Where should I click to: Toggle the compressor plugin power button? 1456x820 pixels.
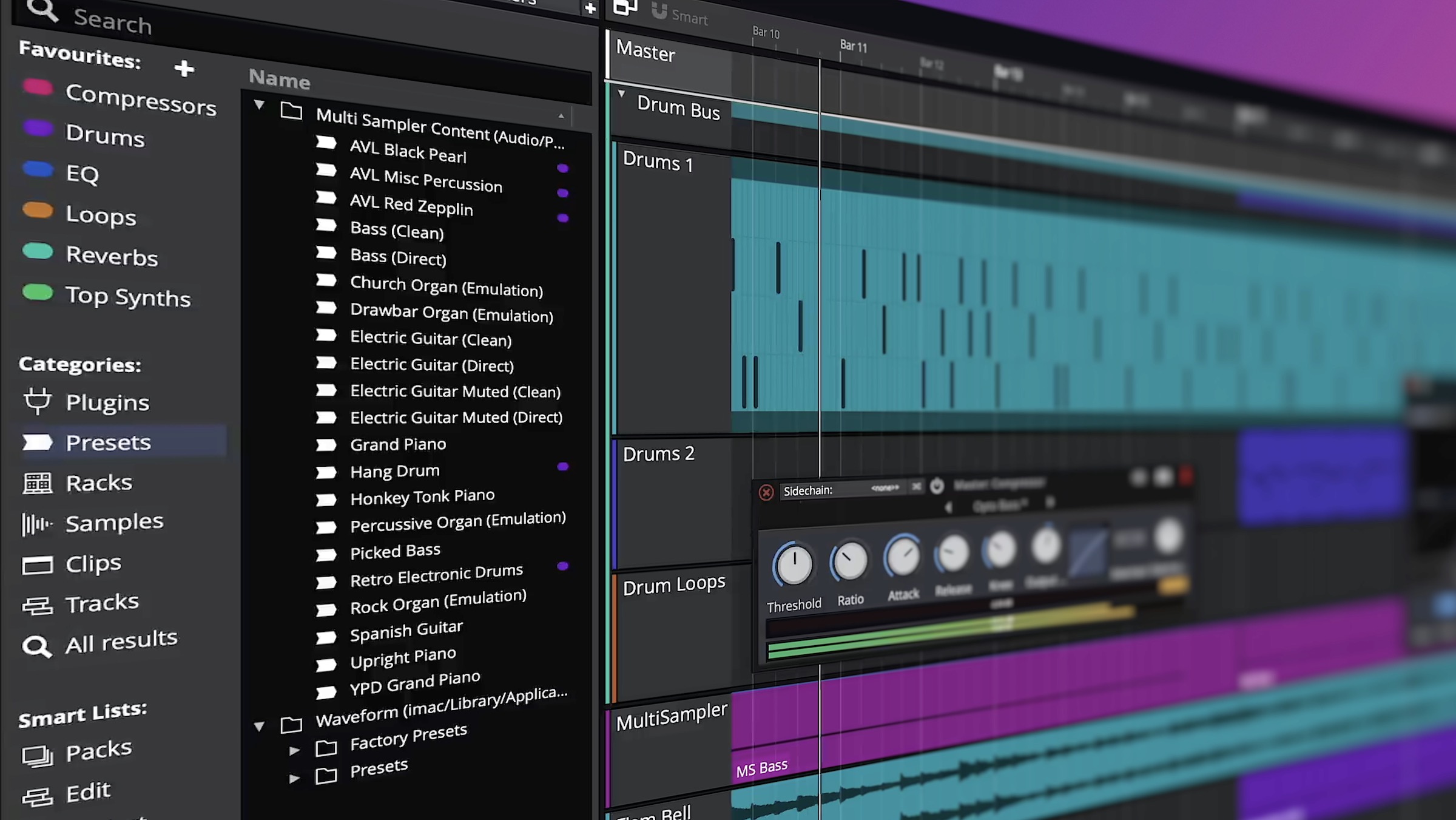pos(937,486)
